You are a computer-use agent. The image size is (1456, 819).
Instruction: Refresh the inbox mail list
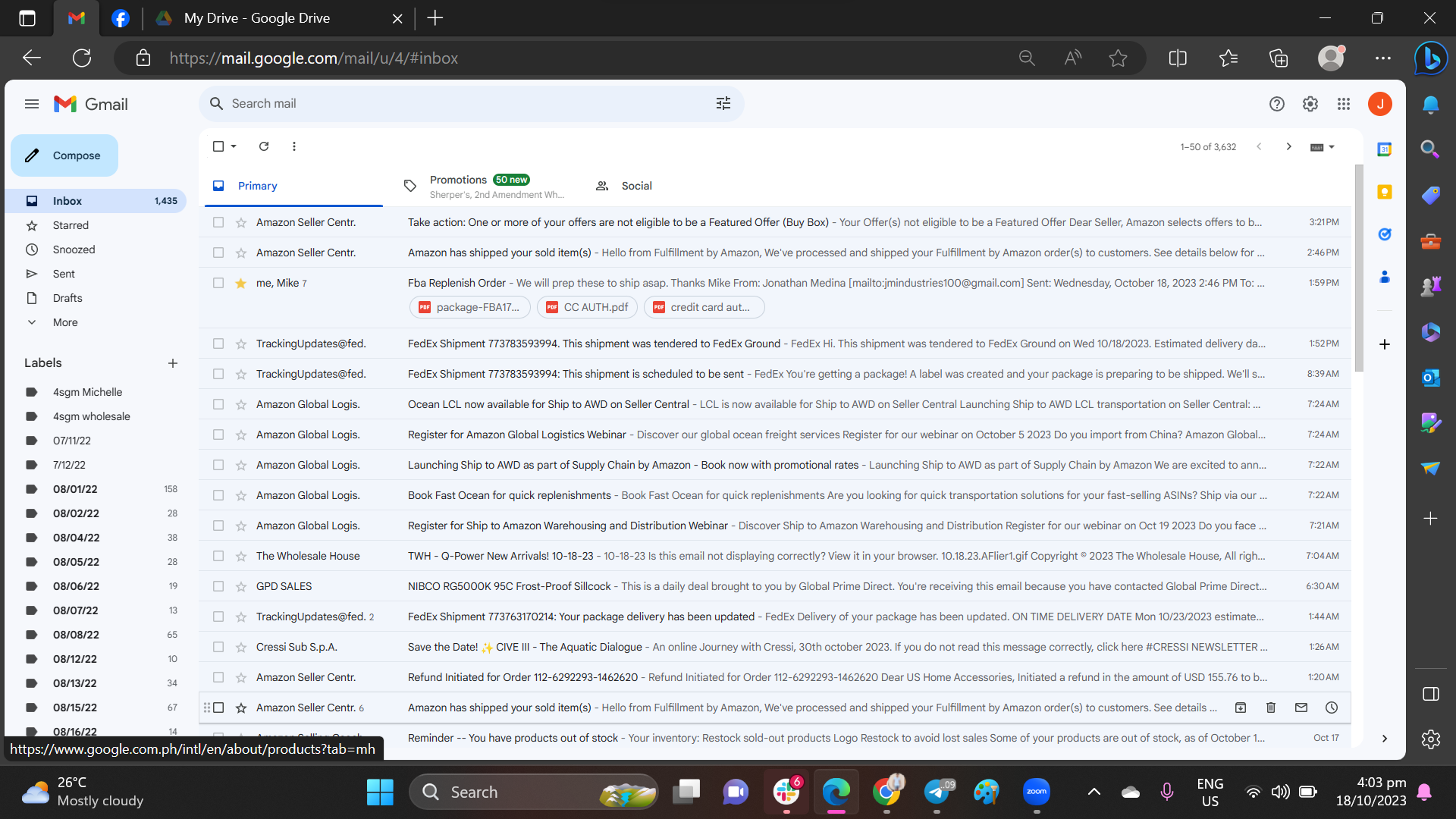[x=264, y=146]
